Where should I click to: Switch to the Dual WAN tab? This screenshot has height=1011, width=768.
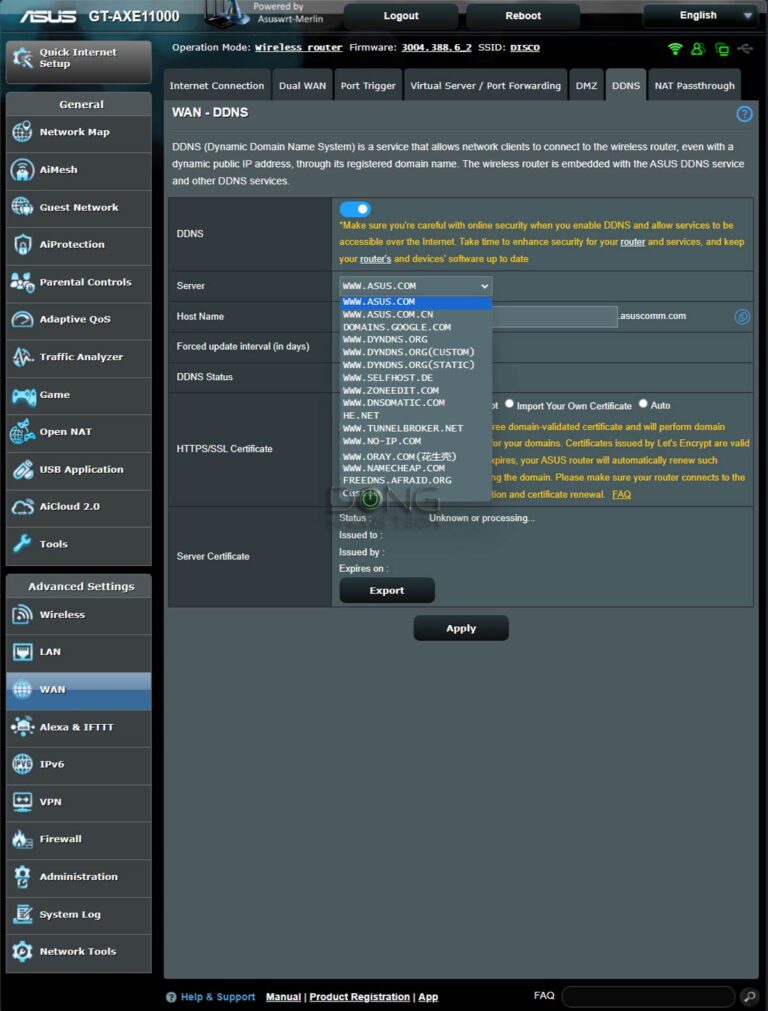point(302,85)
